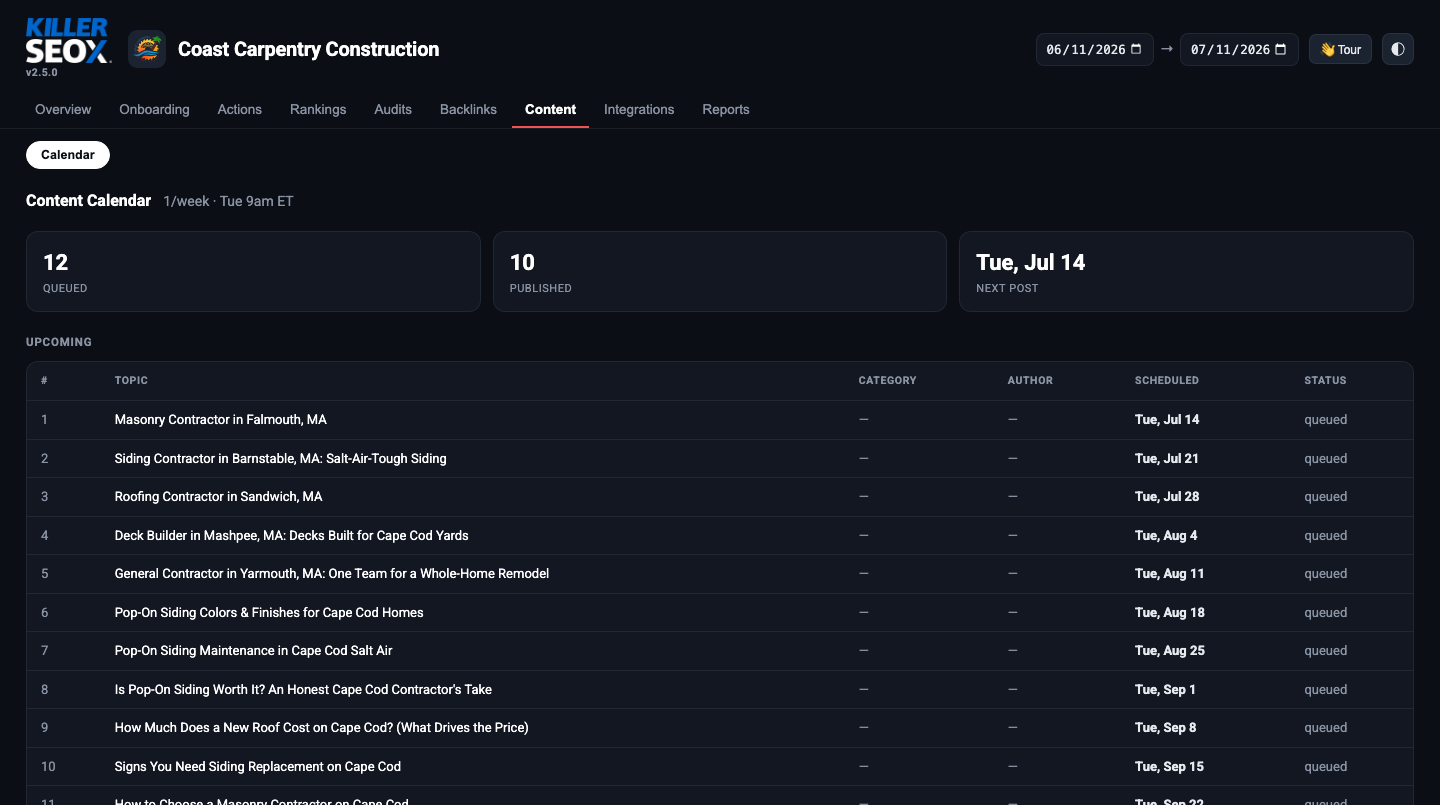
Task: Select topic Roofing Contractor in Sandwich, MA
Action: pos(219,497)
